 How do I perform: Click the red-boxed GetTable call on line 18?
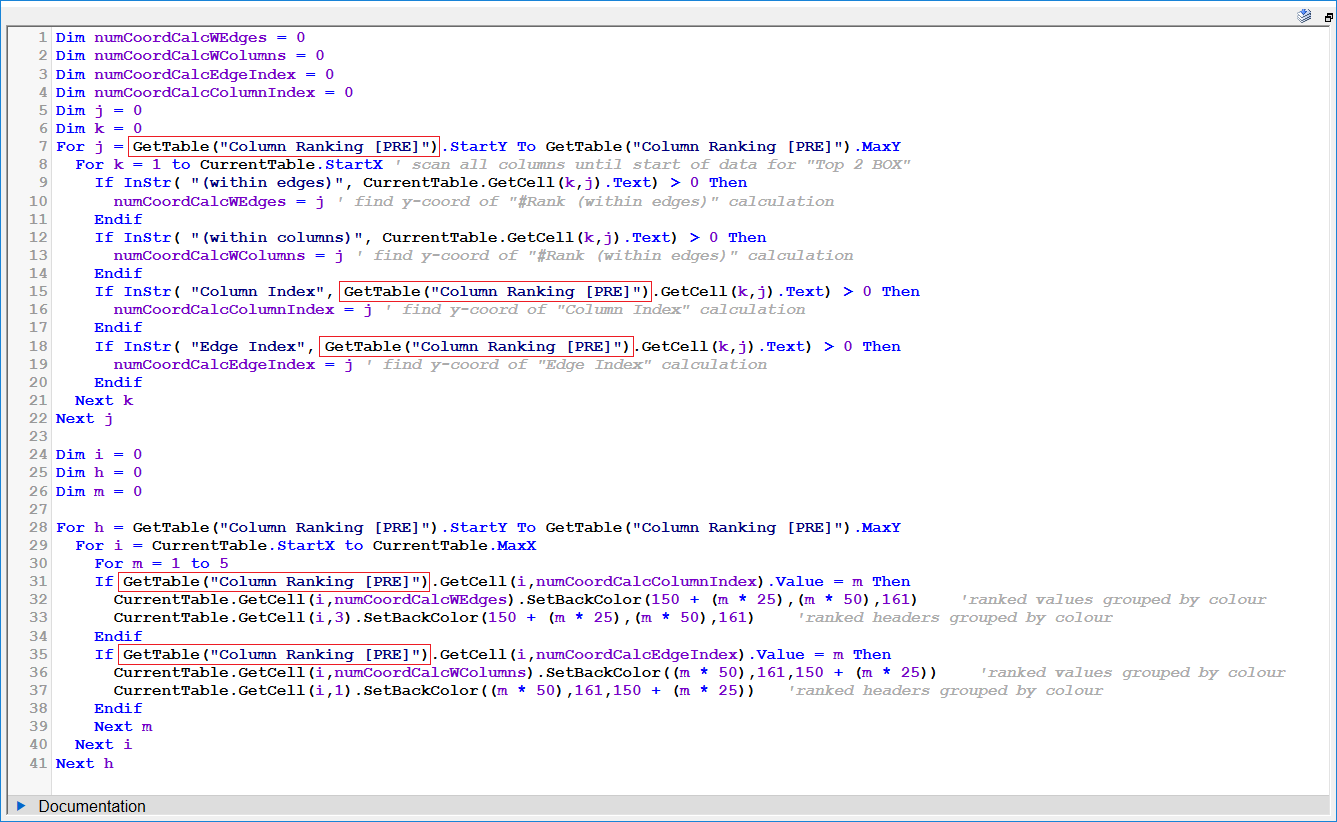(476, 347)
